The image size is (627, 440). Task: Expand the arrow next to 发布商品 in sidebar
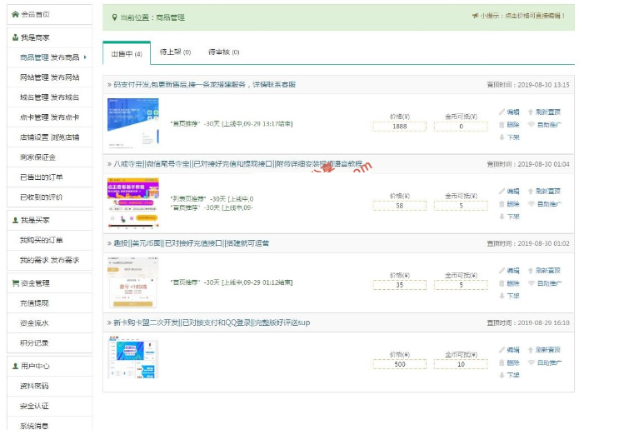pos(86,57)
